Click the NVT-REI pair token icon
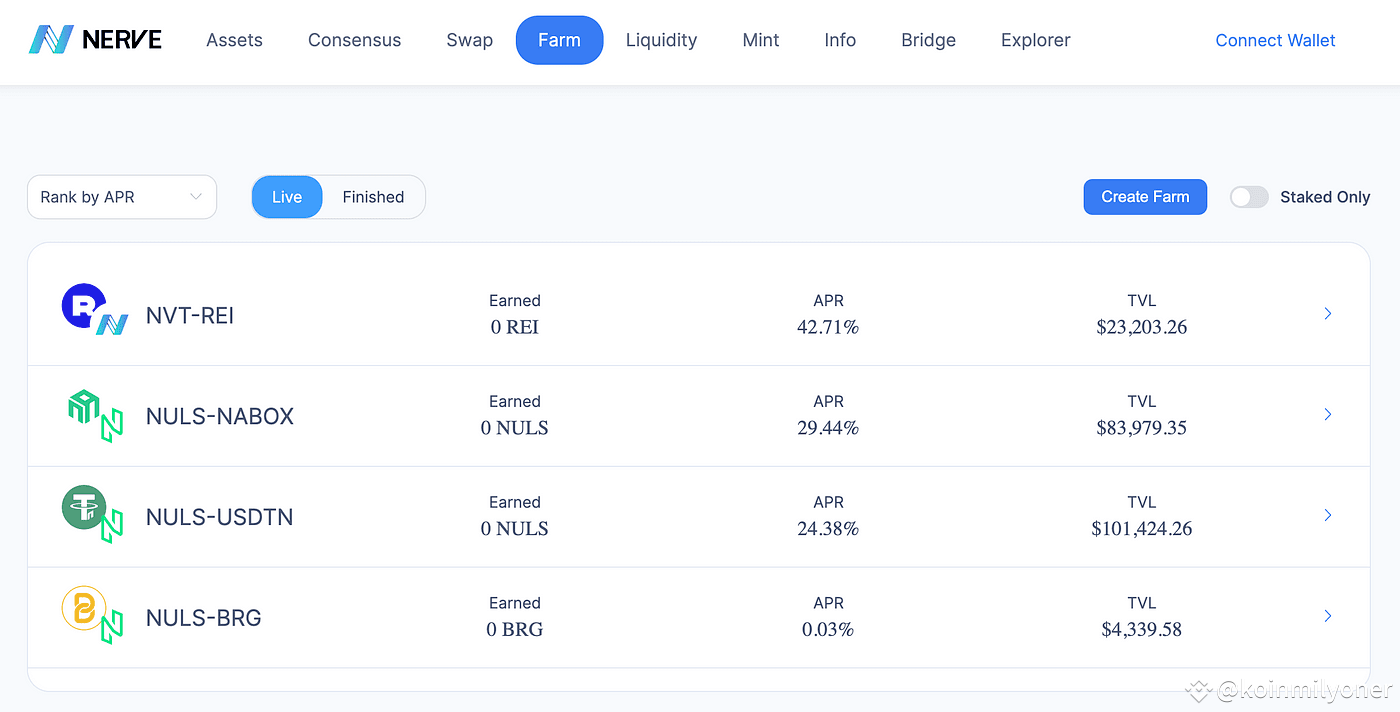Image resolution: width=1400 pixels, height=712 pixels. pos(93,311)
